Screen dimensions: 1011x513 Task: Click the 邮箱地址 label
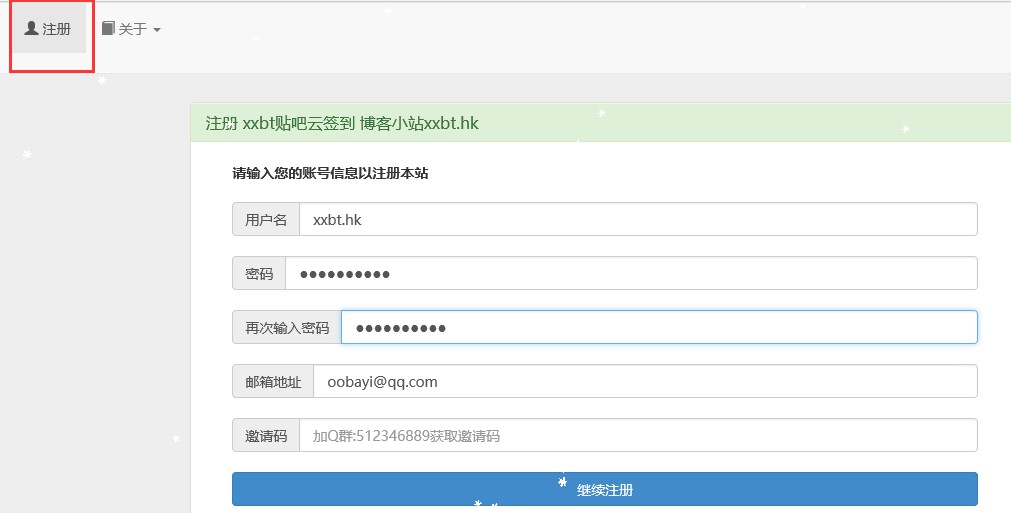273,381
